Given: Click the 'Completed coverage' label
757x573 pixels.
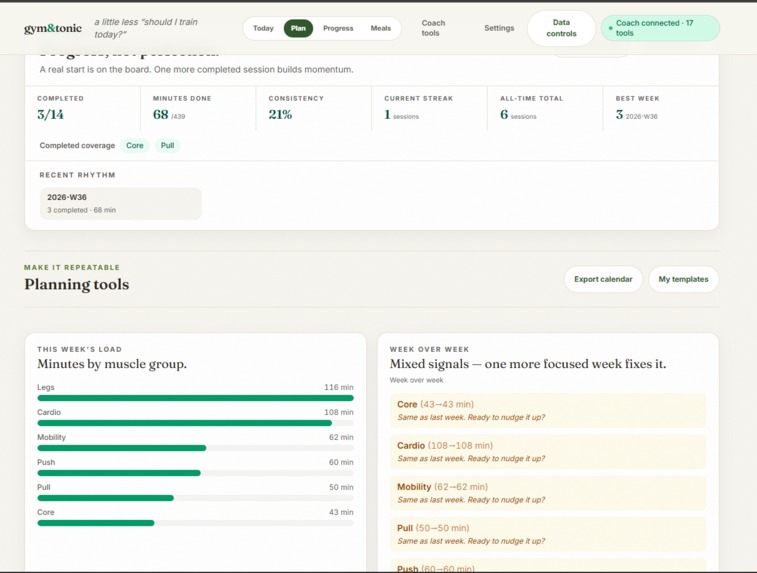Looking at the screenshot, I should pyautogui.click(x=77, y=145).
